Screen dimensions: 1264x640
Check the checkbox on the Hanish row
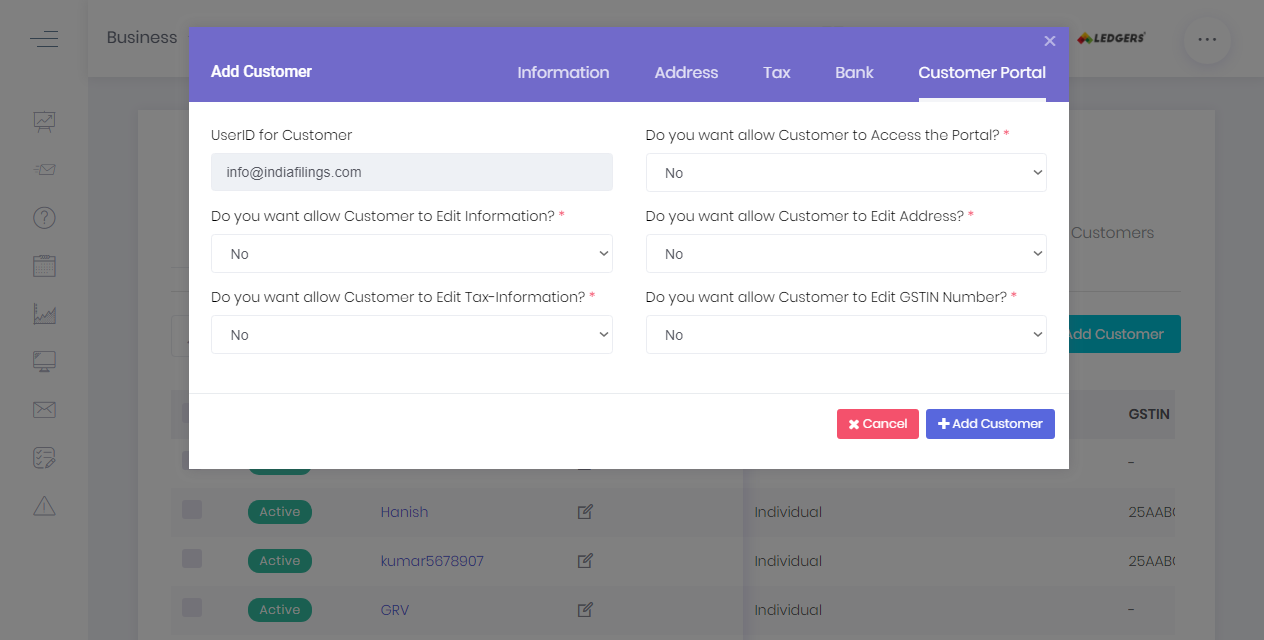click(192, 509)
